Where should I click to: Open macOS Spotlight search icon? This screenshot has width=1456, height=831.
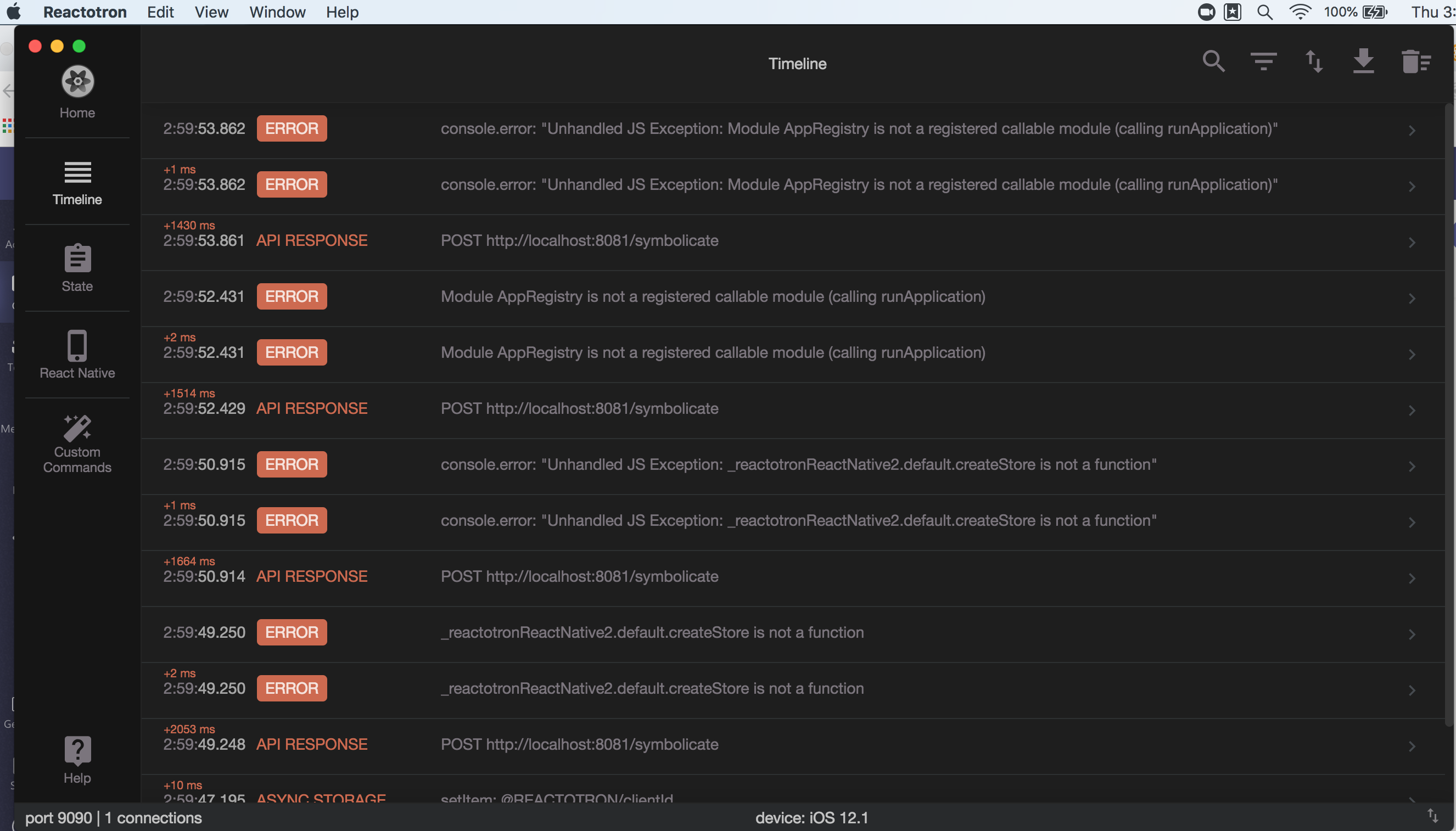click(x=1265, y=12)
